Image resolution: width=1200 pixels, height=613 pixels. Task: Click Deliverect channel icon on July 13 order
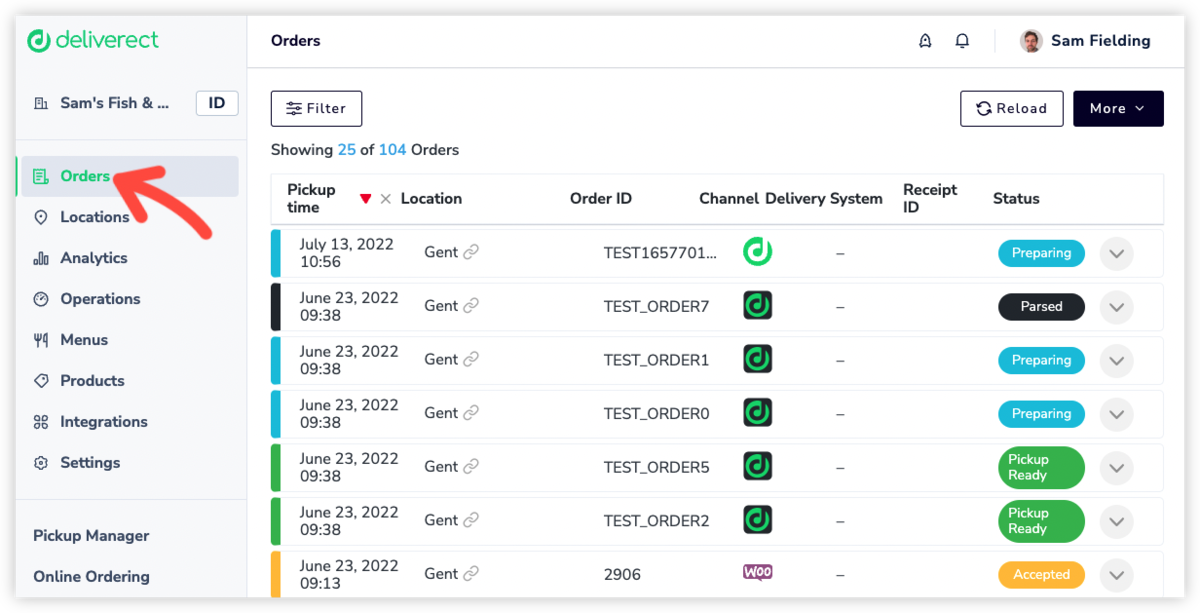pos(757,252)
